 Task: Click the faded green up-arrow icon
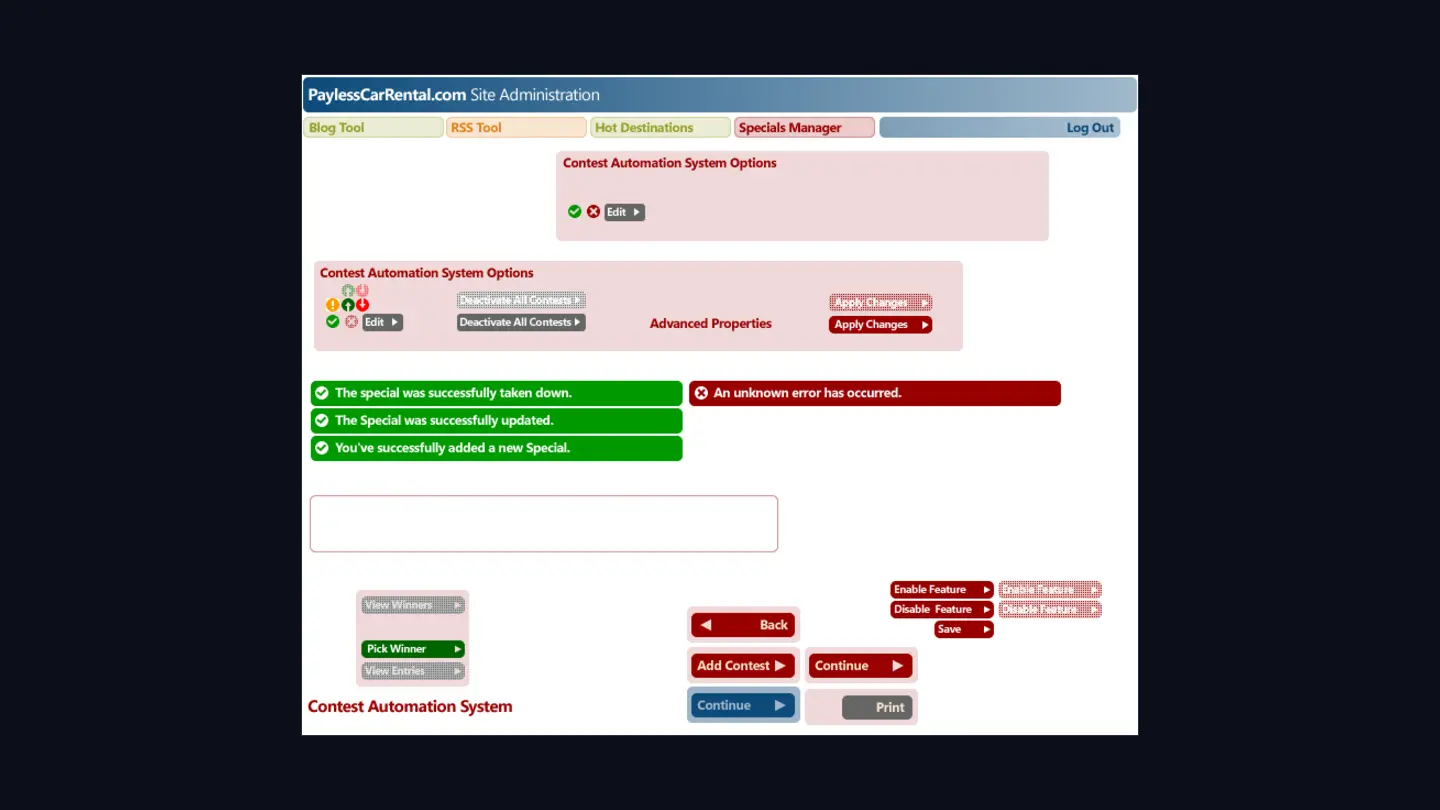348,291
